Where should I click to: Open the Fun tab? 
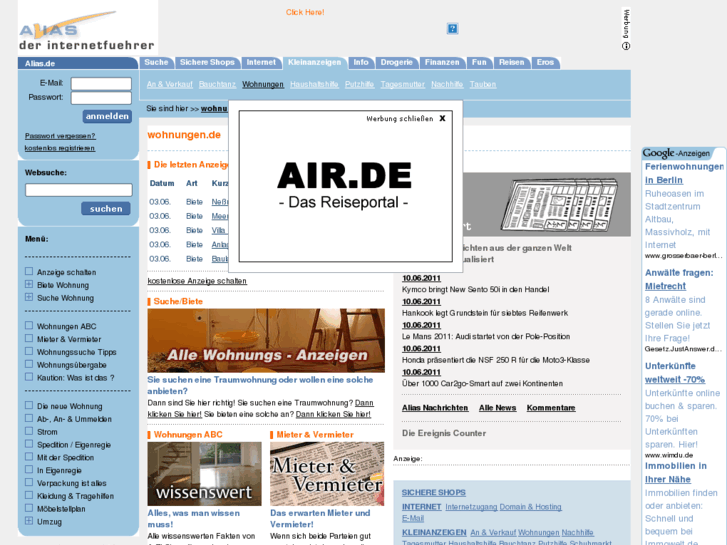479,63
